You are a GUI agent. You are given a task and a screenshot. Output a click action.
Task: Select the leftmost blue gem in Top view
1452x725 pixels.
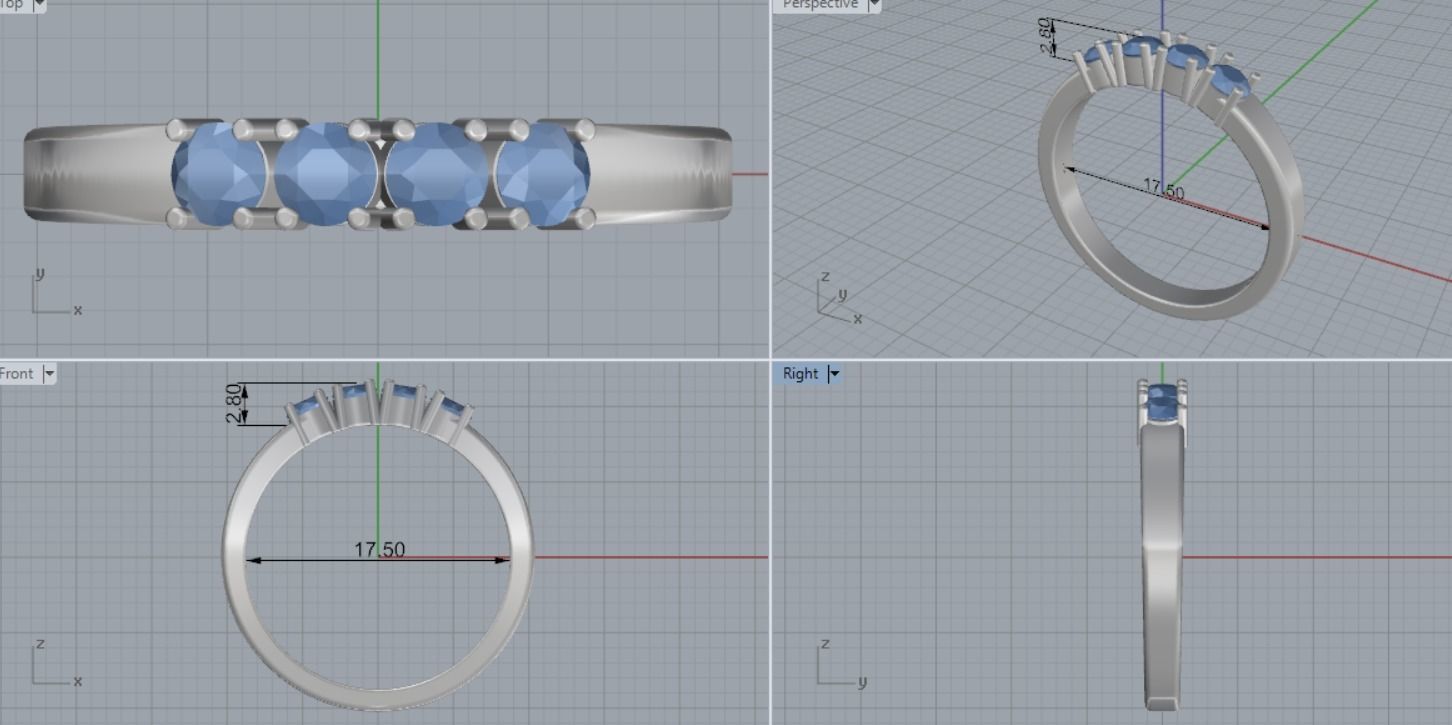[x=218, y=174]
